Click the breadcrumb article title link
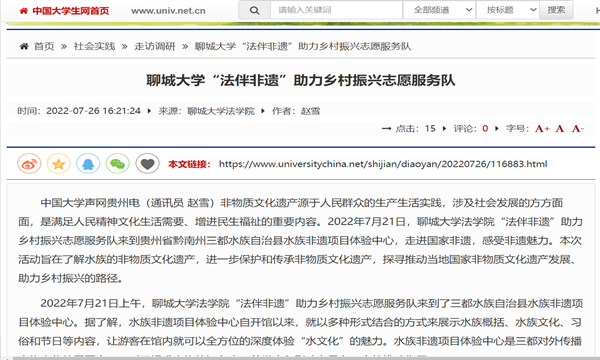Image resolution: width=600 pixels, height=360 pixels. point(303,47)
